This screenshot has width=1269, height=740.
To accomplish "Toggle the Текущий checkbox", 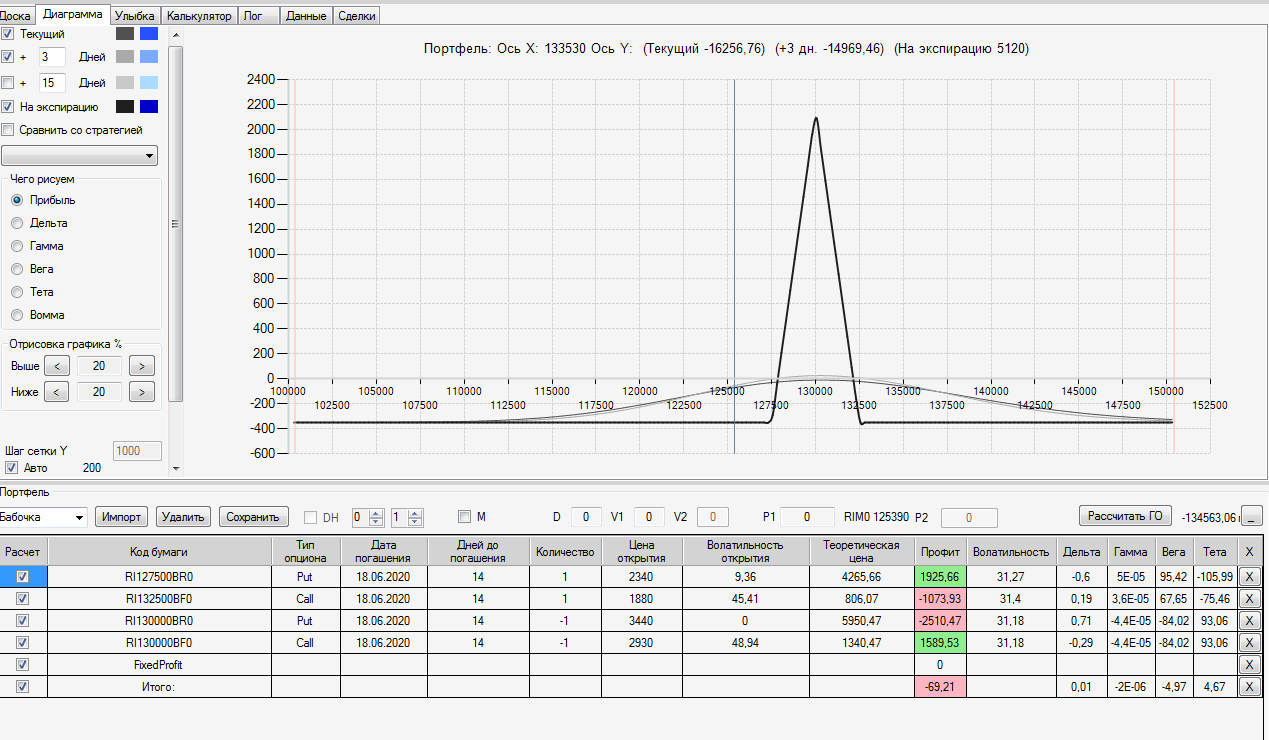I will pos(8,34).
